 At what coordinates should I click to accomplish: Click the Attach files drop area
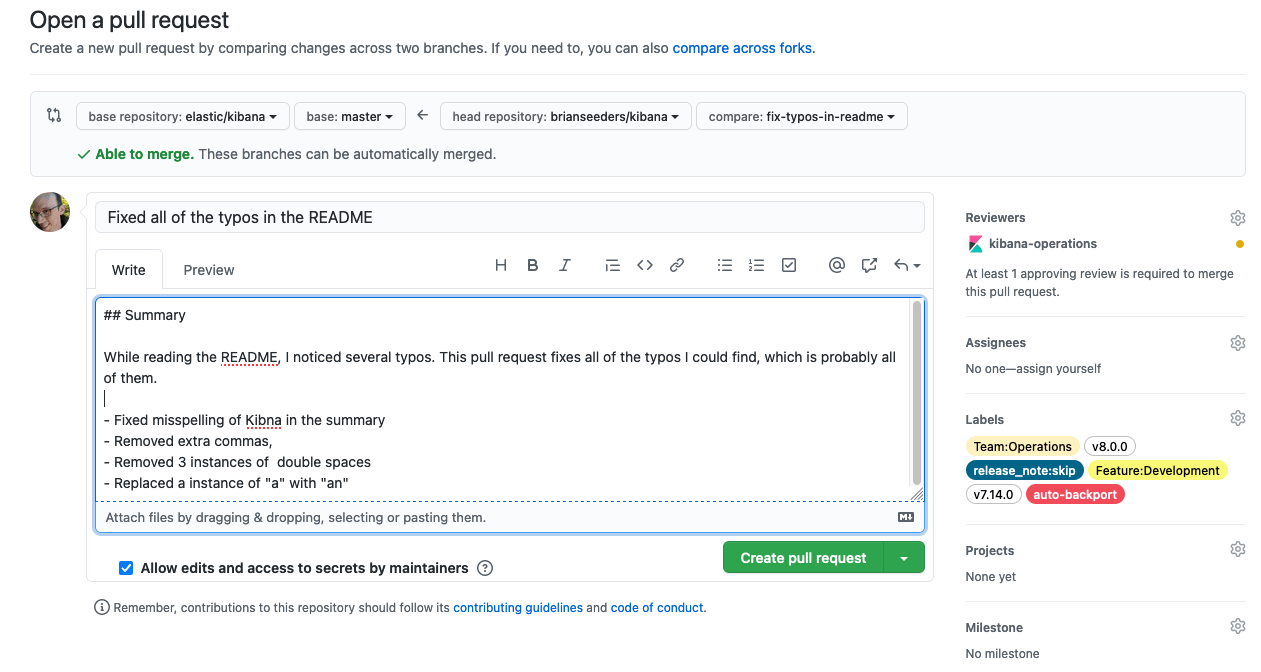510,517
